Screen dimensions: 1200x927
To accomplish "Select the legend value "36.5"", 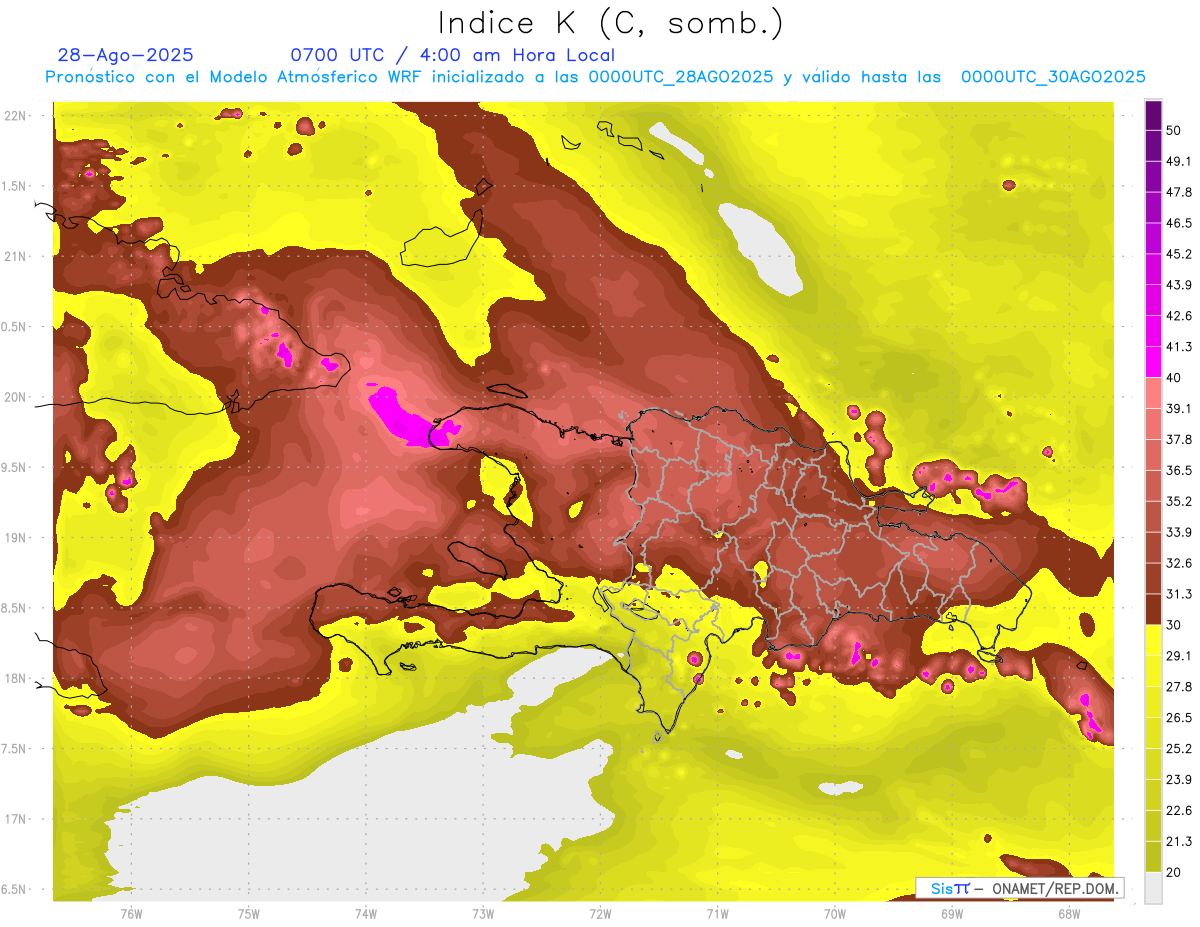I will [x=1178, y=470].
